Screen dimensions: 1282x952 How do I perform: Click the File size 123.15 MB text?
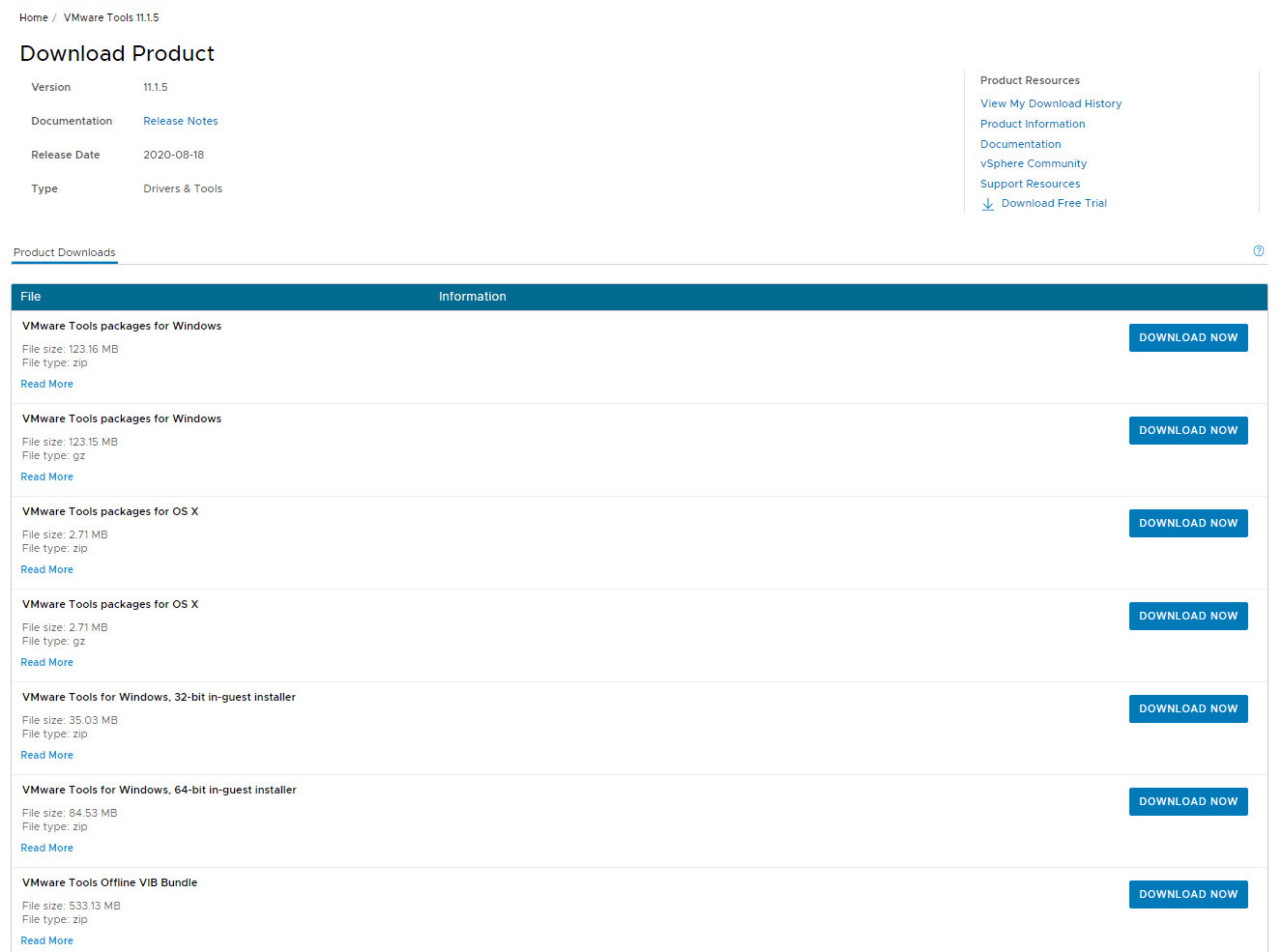click(70, 442)
